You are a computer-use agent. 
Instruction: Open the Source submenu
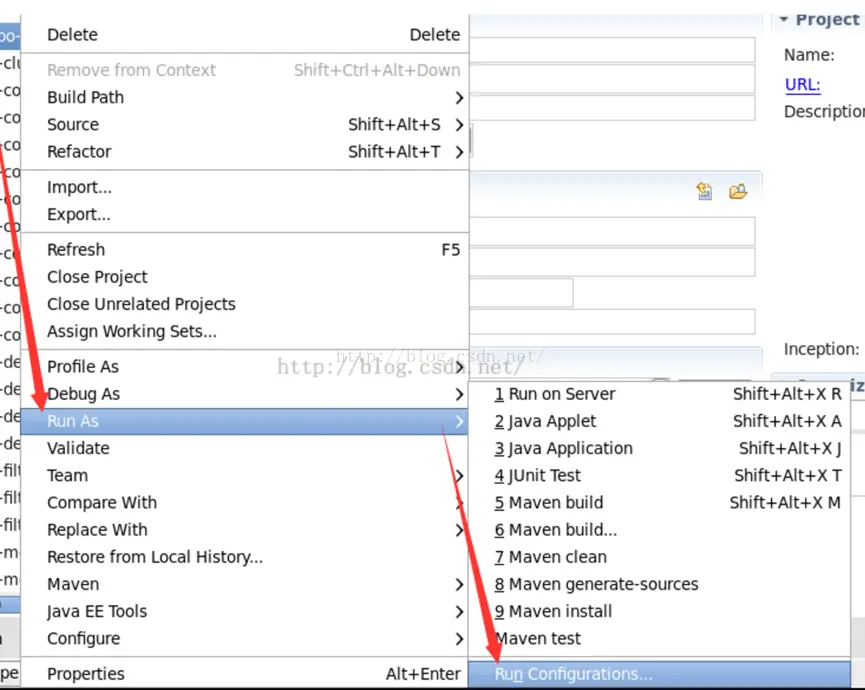point(245,124)
